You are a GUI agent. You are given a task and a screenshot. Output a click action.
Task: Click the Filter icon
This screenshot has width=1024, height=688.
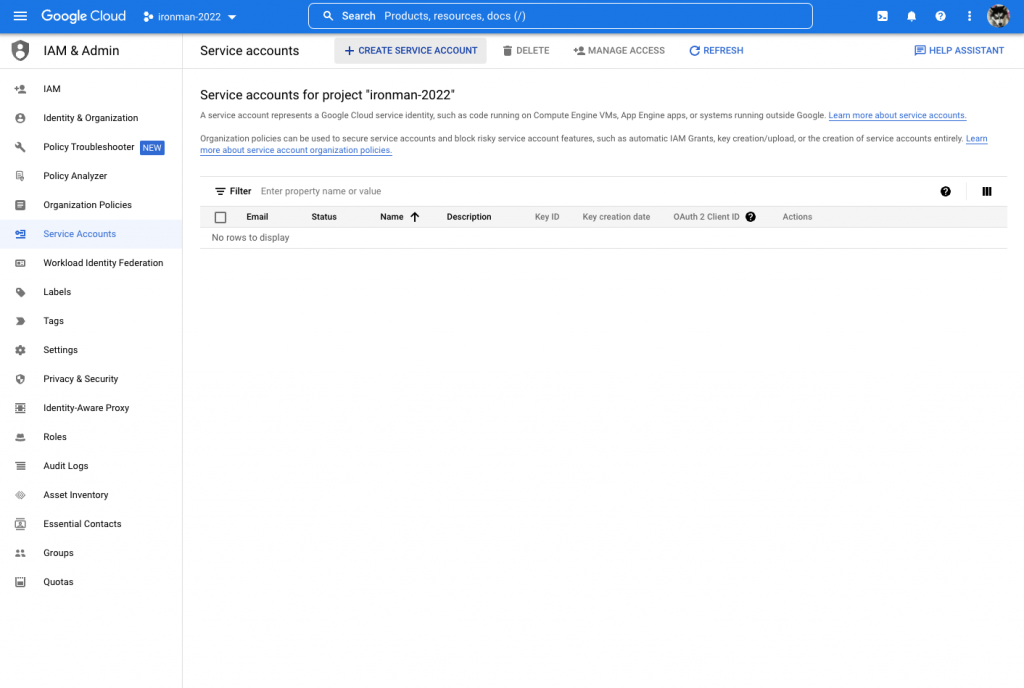coord(220,191)
